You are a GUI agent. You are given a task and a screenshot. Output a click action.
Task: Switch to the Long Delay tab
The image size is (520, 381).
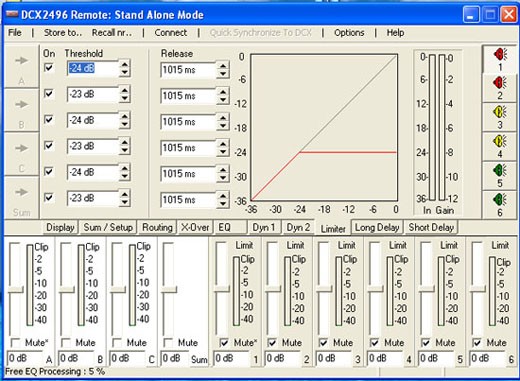pyautogui.click(x=377, y=227)
